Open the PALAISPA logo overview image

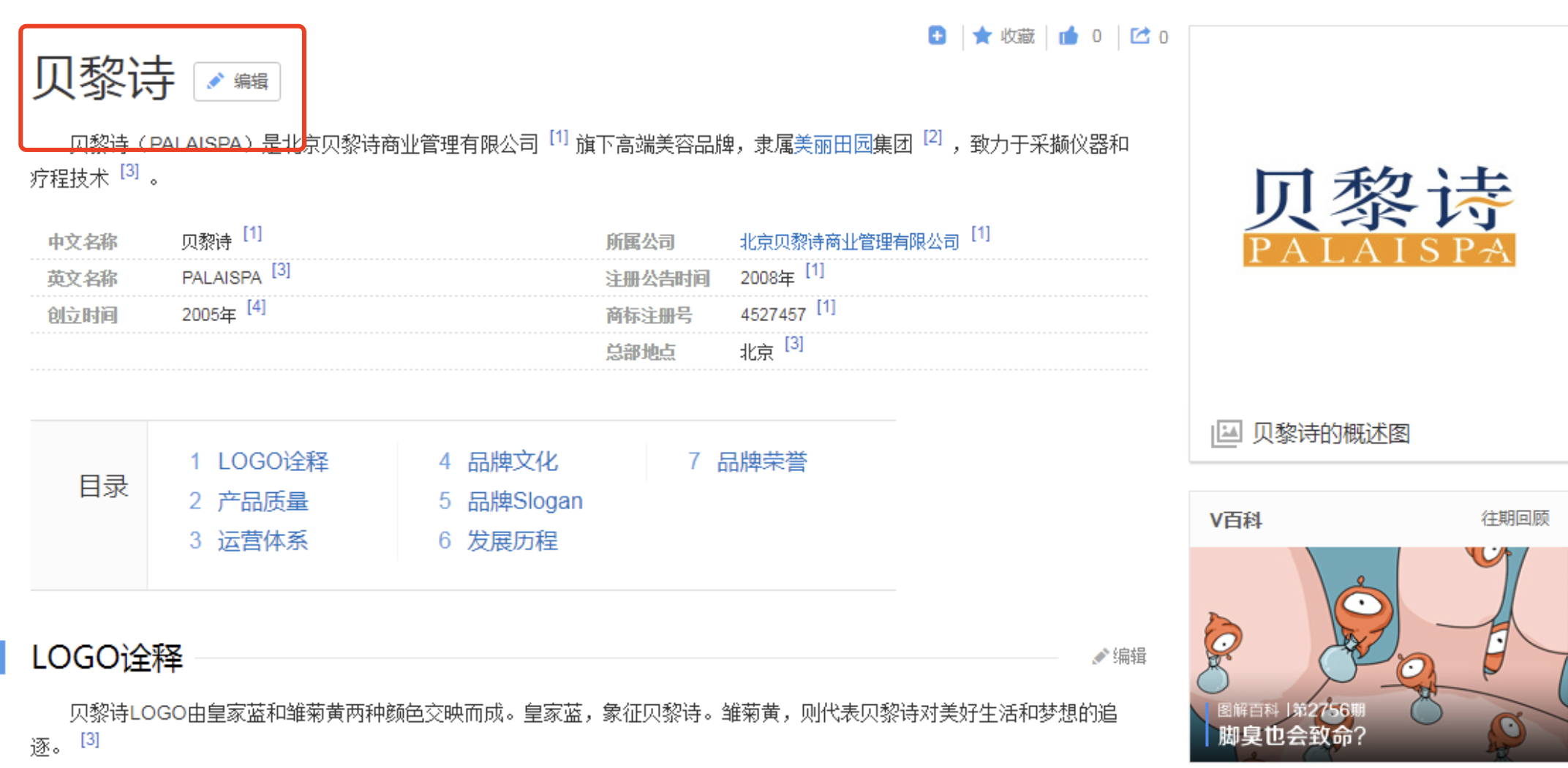coord(1379,217)
